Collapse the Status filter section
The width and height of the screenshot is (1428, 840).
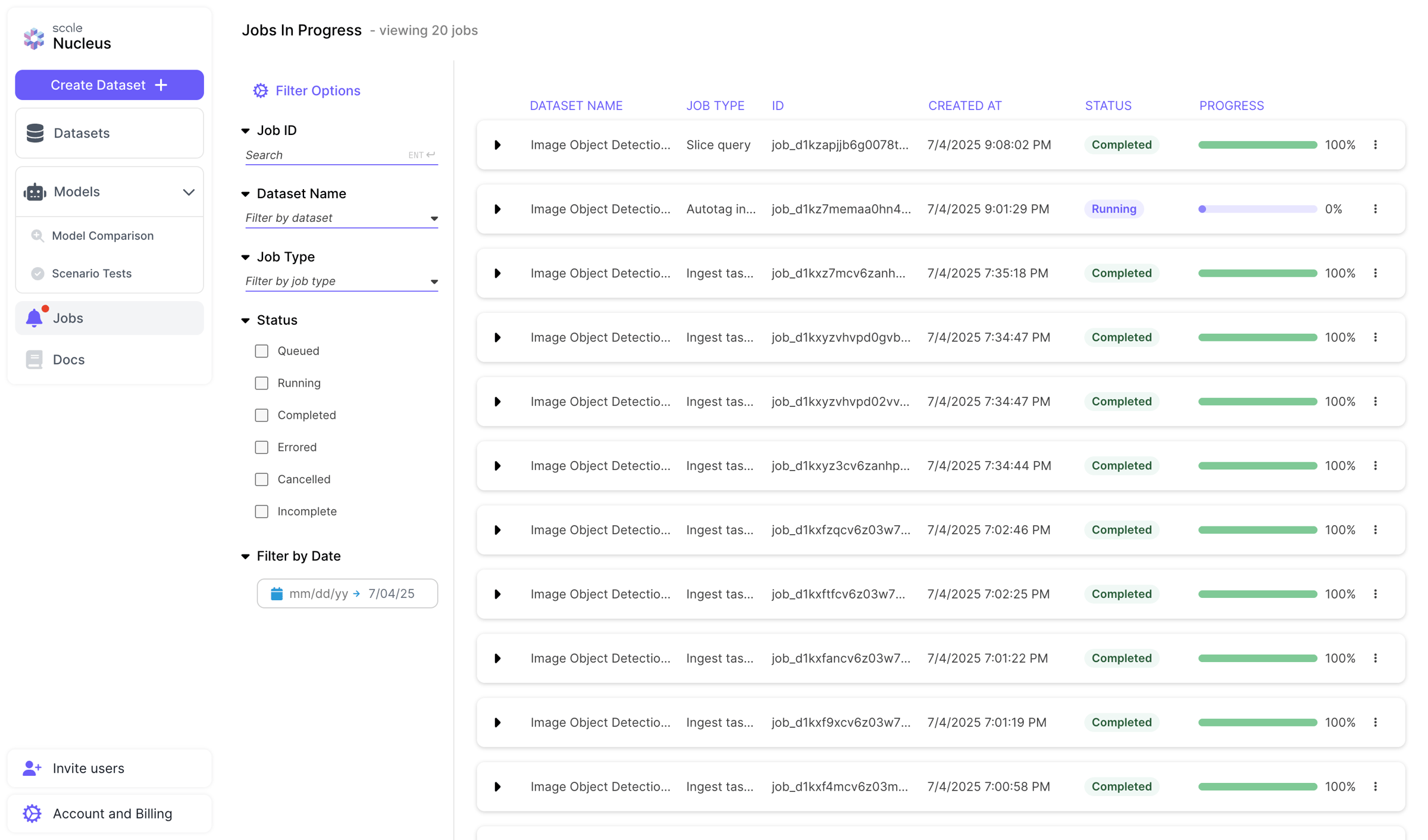click(245, 321)
